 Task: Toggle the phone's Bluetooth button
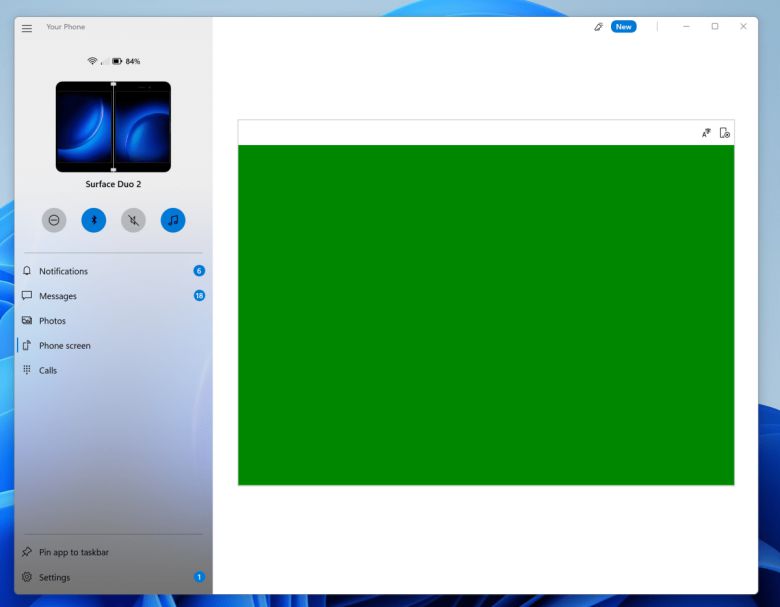[93, 220]
